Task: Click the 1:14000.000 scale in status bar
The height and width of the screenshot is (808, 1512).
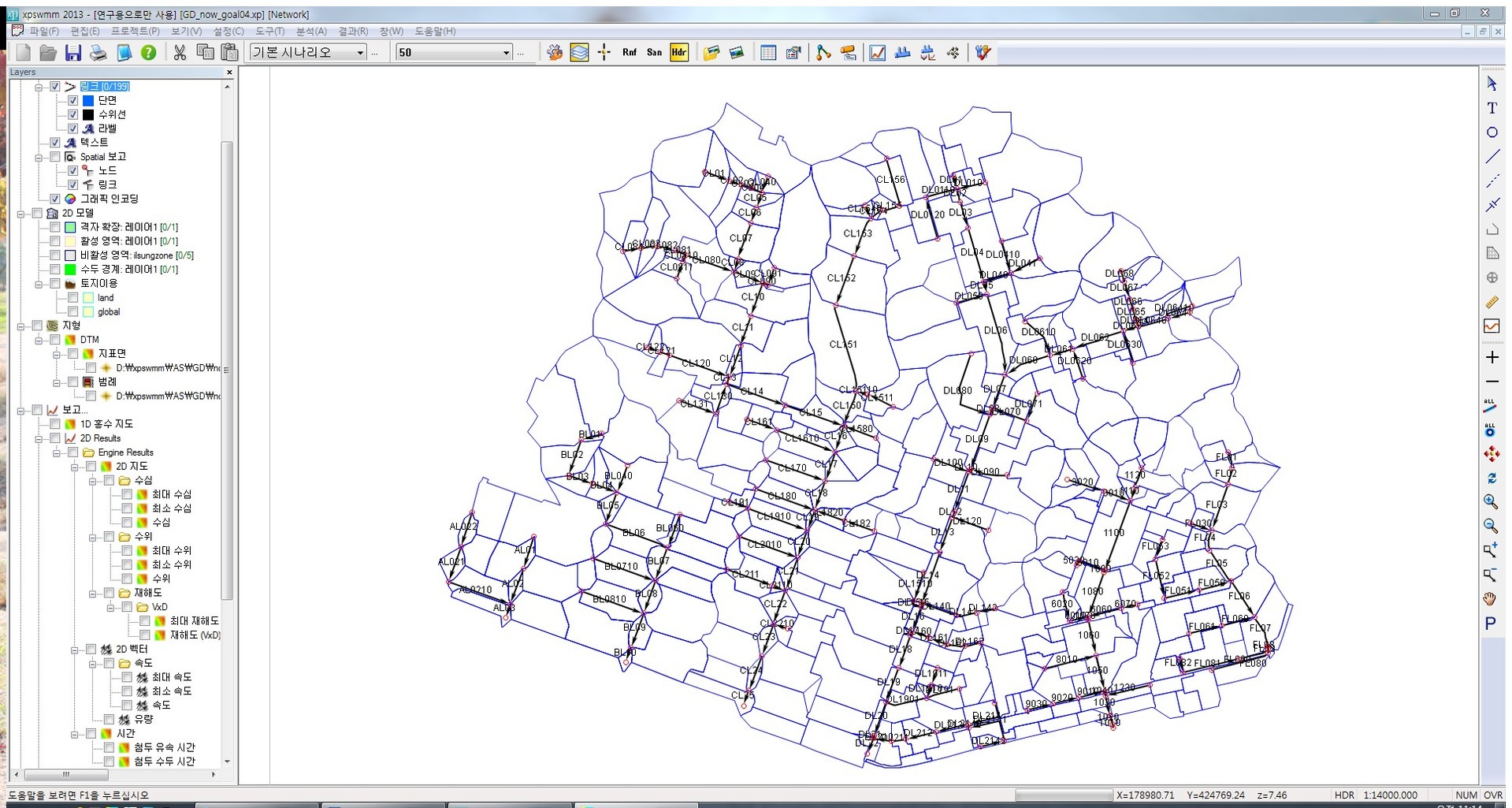Action: click(x=1390, y=795)
